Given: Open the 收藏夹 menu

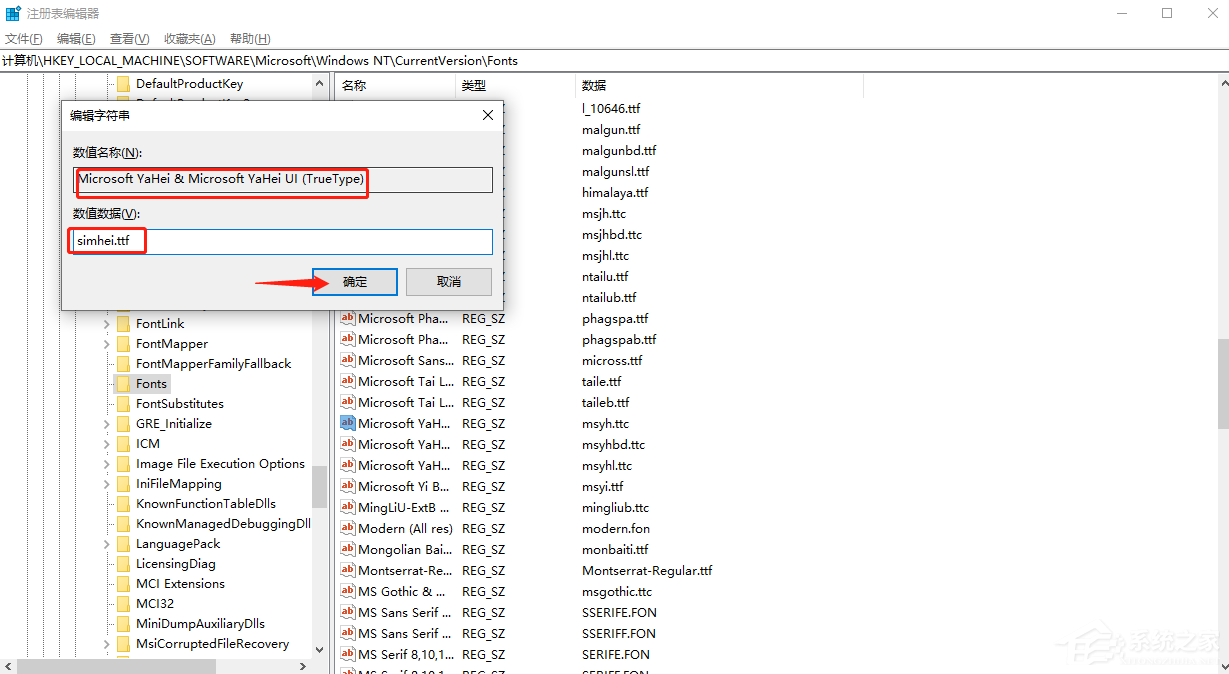Looking at the screenshot, I should (188, 38).
